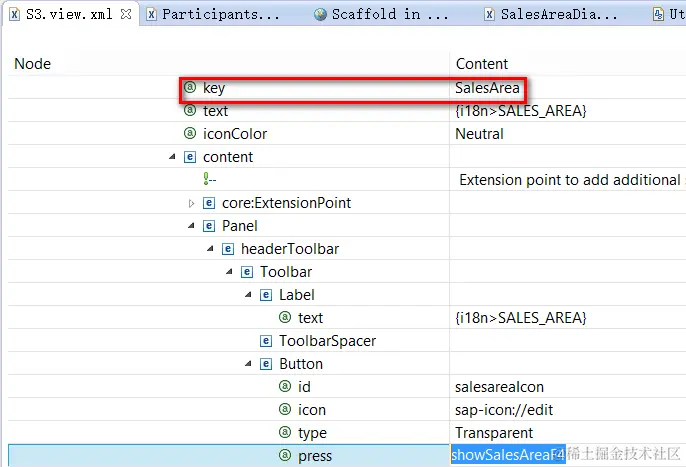Screen dimensions: 686x467
Task: Click the content element icon
Action: (190, 157)
